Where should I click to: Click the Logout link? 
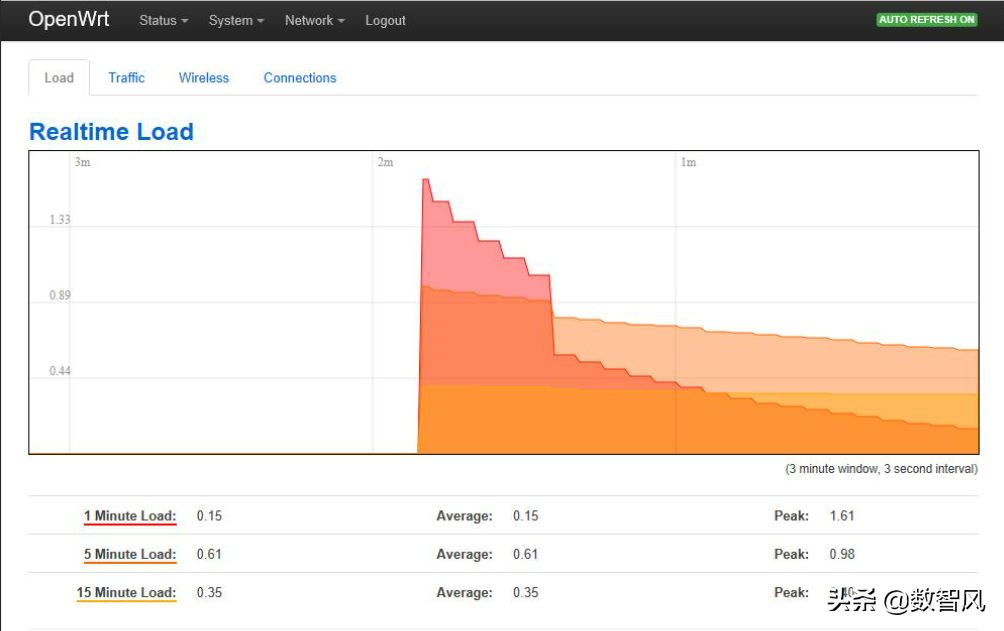click(385, 20)
